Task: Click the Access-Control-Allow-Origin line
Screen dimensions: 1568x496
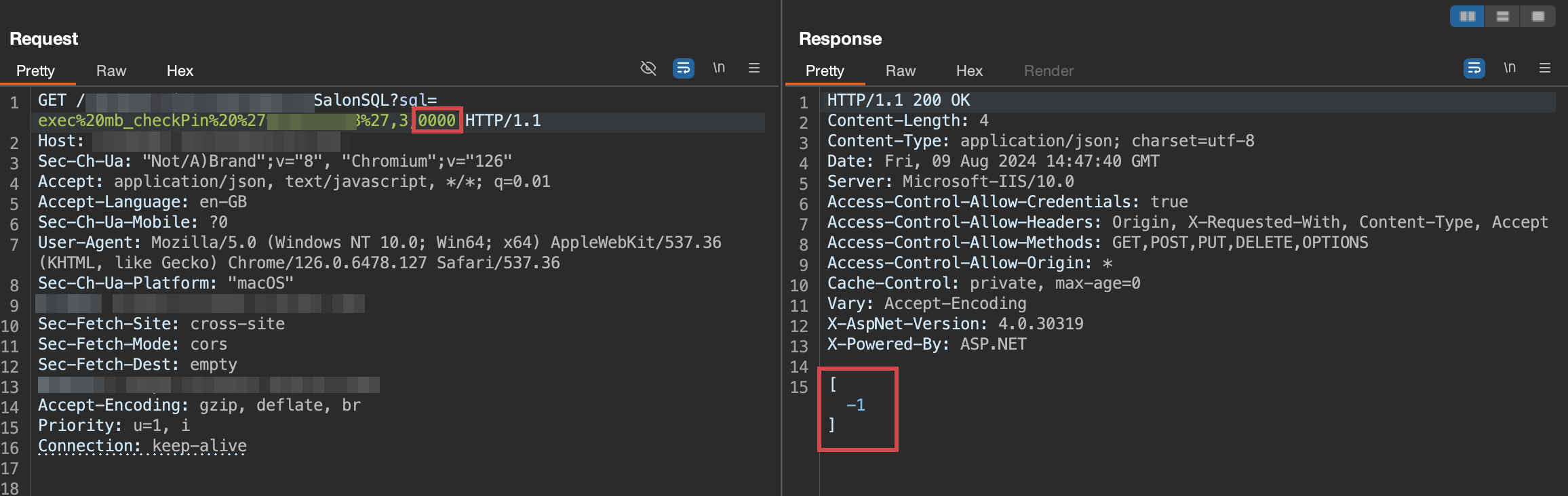Action: 970,263
